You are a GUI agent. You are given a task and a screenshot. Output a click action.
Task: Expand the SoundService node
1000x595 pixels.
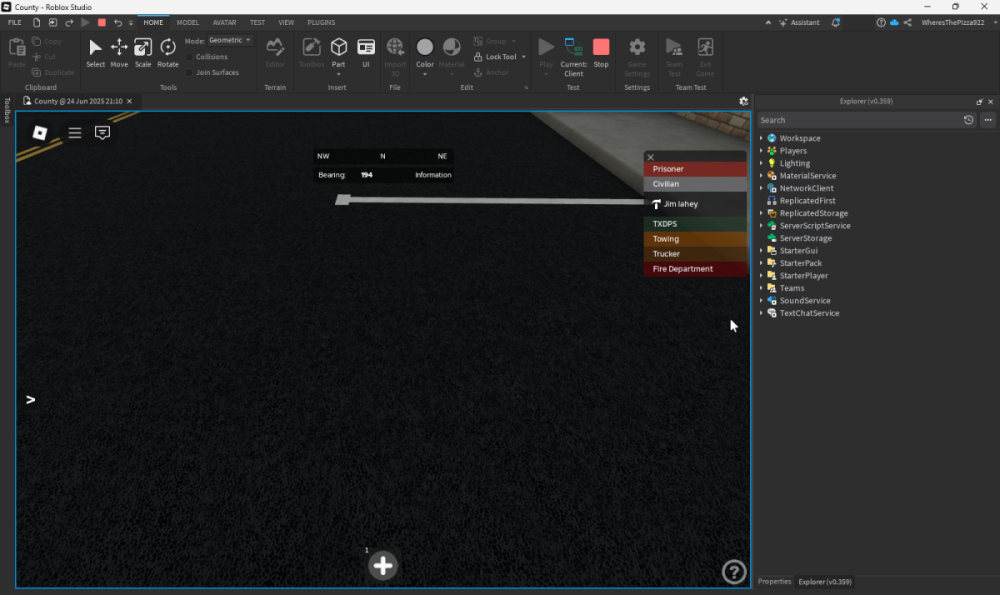coord(761,300)
